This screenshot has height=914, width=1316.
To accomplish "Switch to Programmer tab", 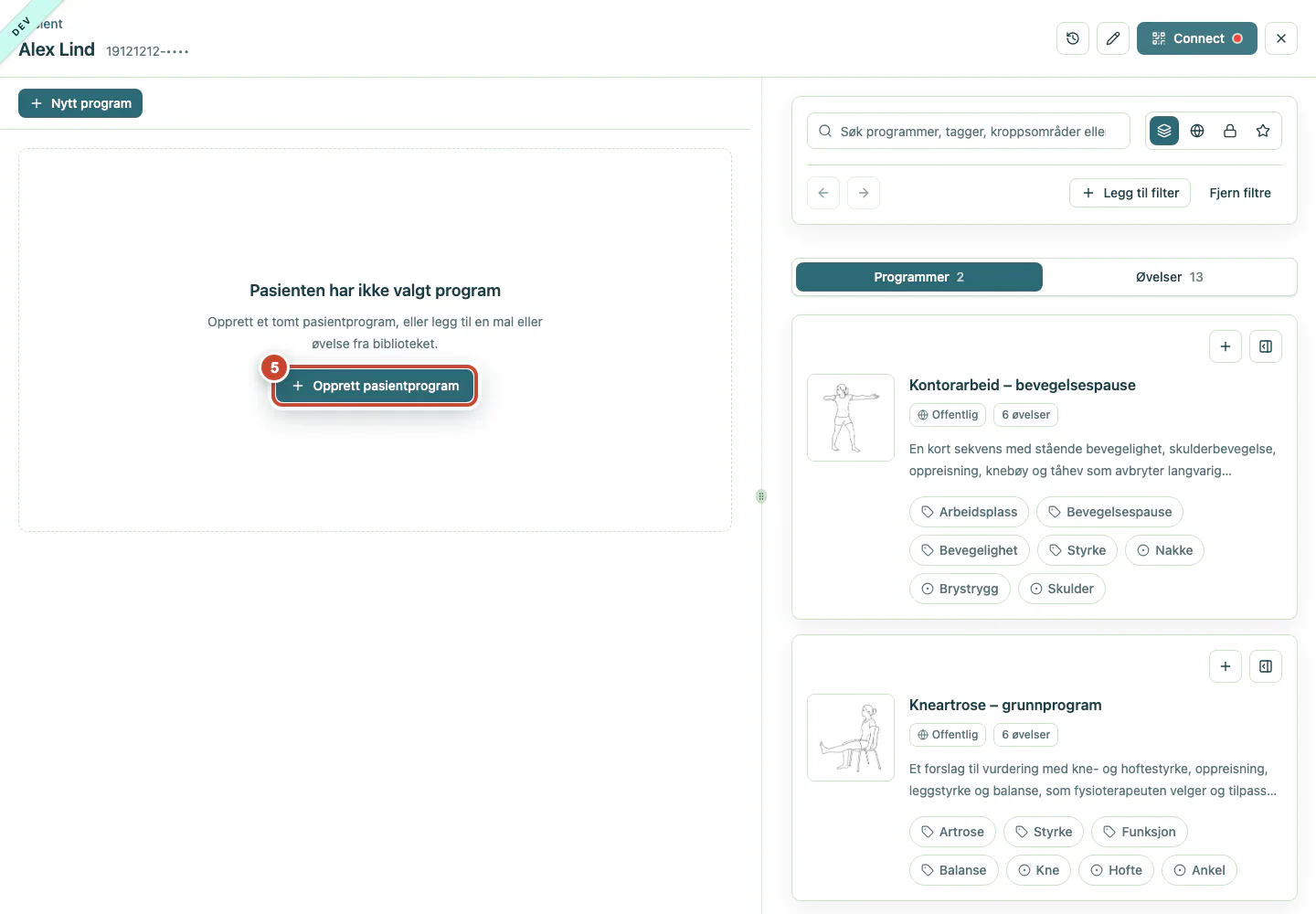I will (919, 277).
